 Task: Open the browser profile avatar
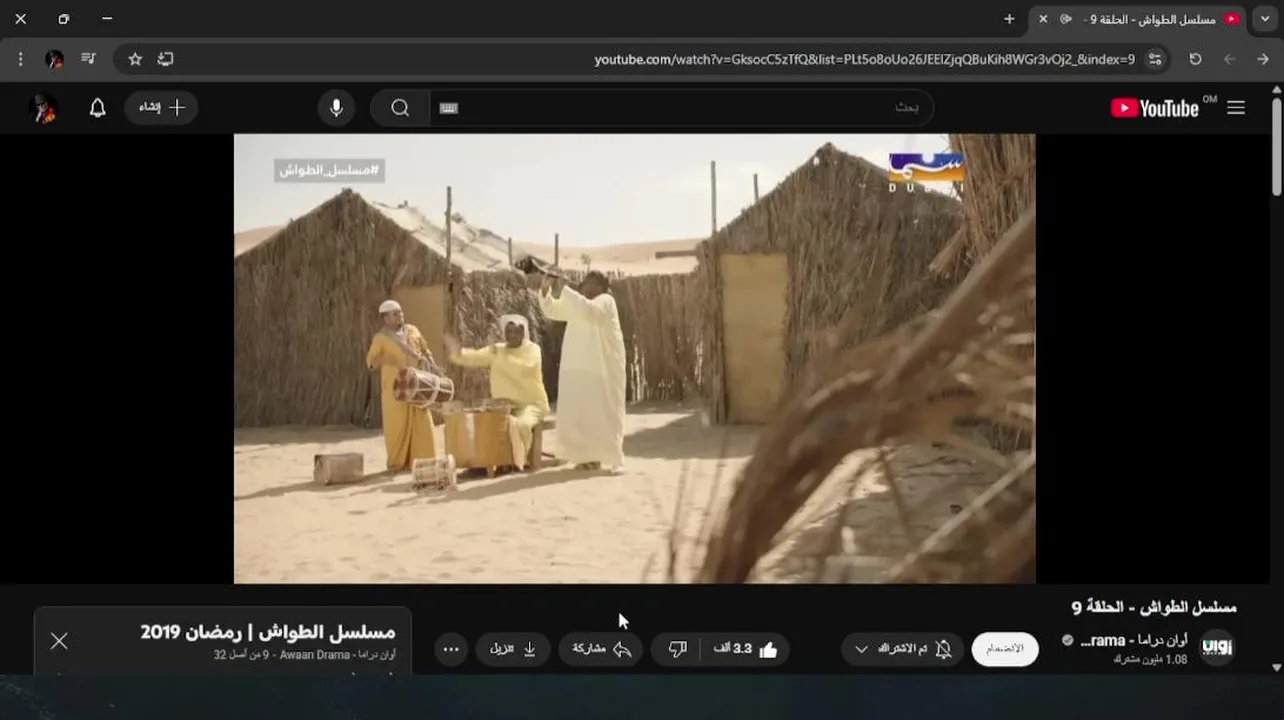(54, 59)
